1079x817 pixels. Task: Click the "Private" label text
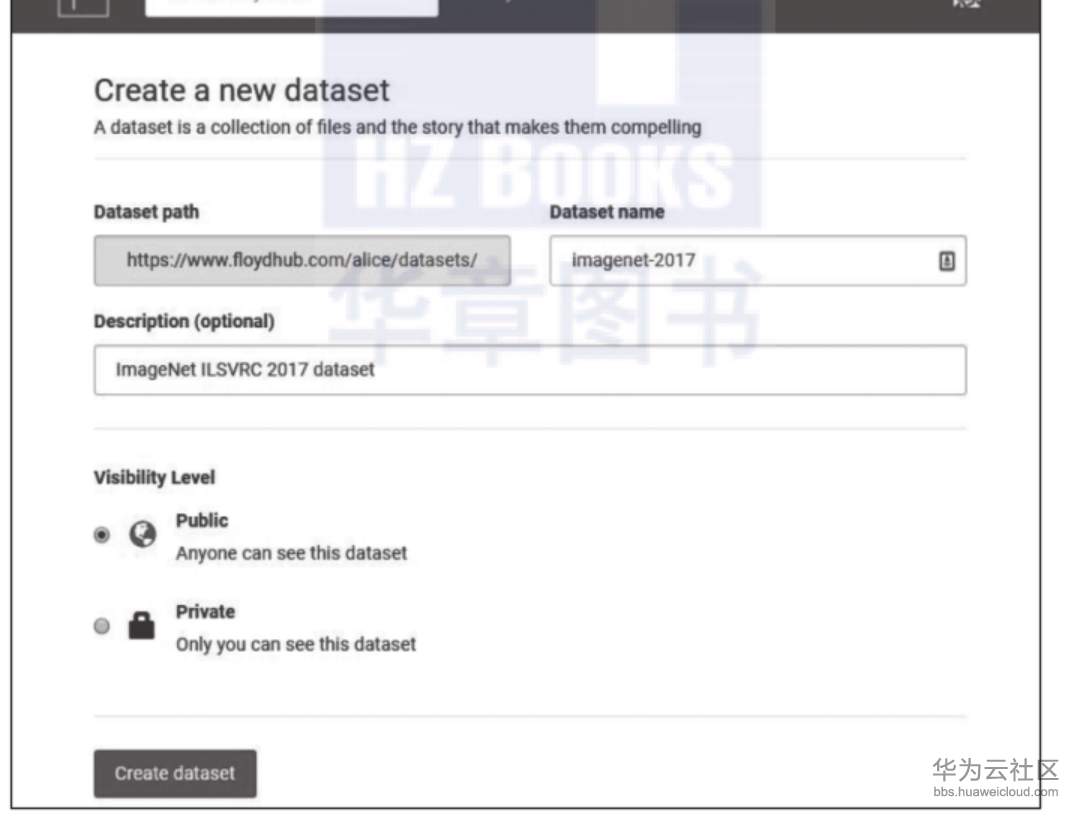coord(205,612)
